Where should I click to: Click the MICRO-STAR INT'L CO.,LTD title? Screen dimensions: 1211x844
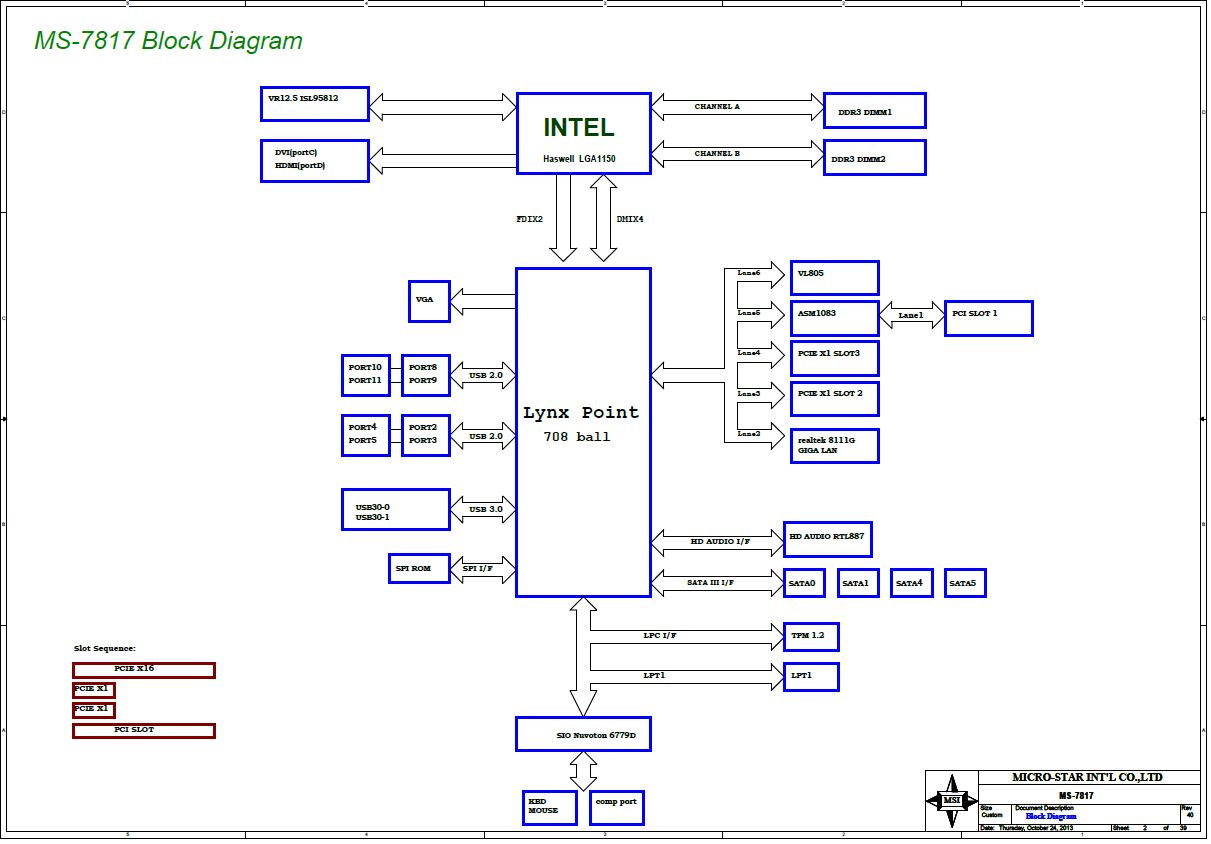[1087, 777]
